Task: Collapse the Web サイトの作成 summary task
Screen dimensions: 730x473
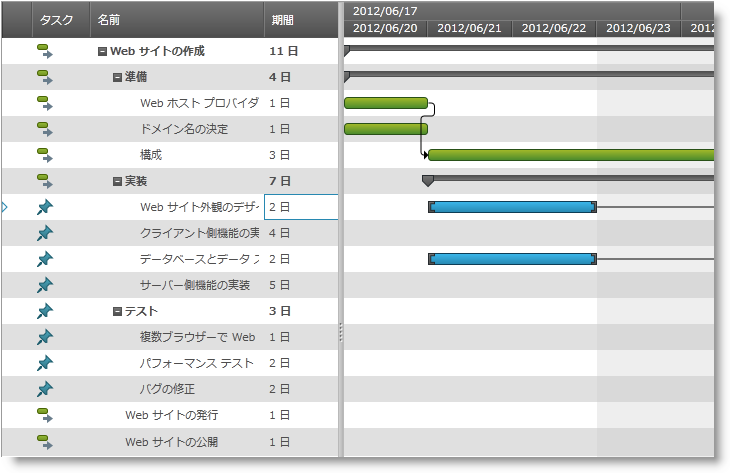Action: [102, 52]
